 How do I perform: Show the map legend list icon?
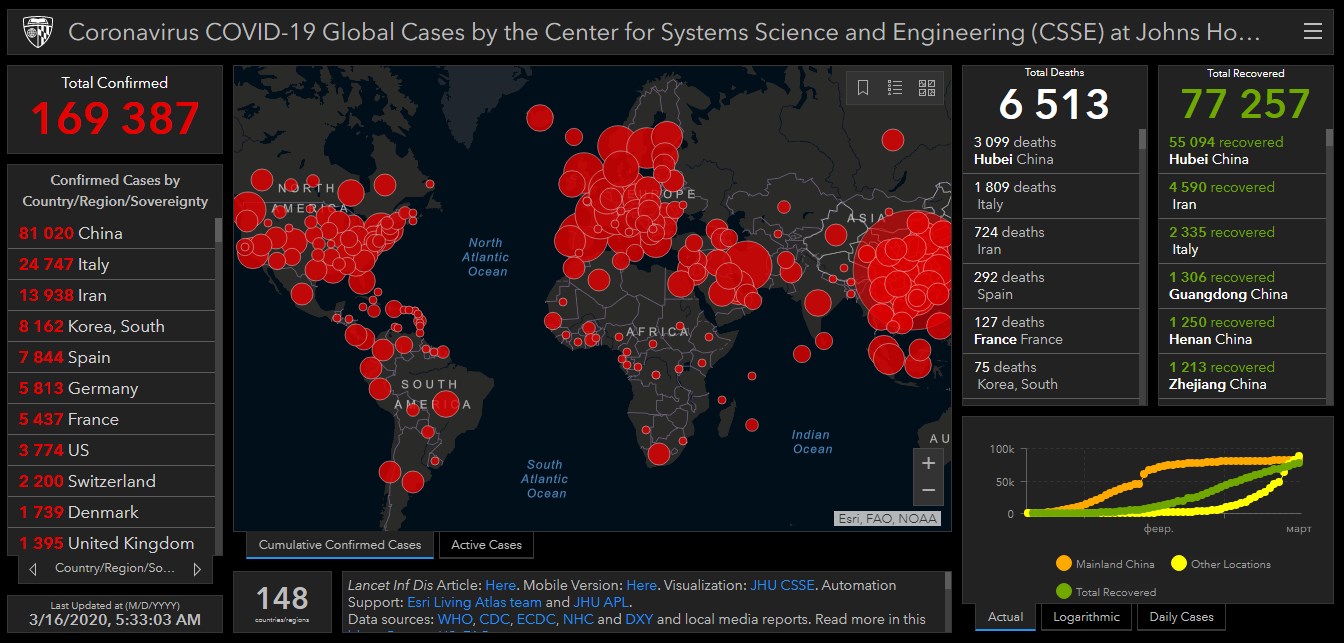click(895, 88)
